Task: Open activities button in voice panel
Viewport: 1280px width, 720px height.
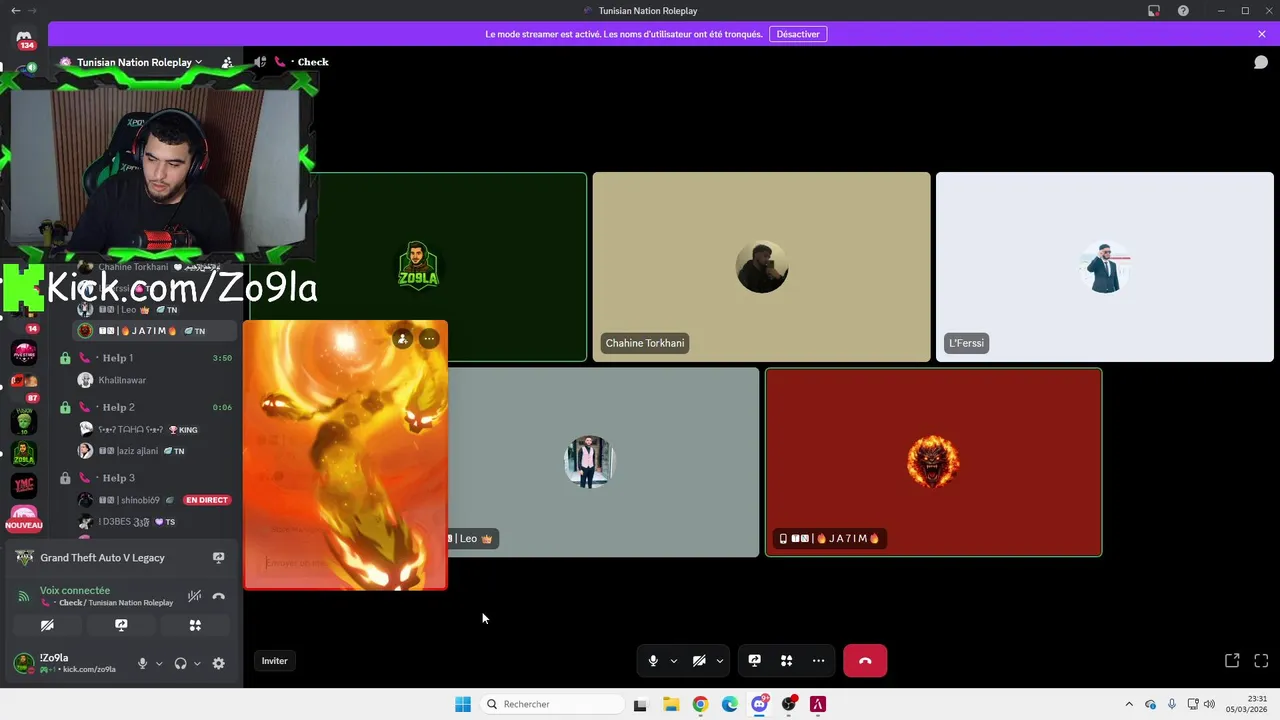Action: (195, 625)
